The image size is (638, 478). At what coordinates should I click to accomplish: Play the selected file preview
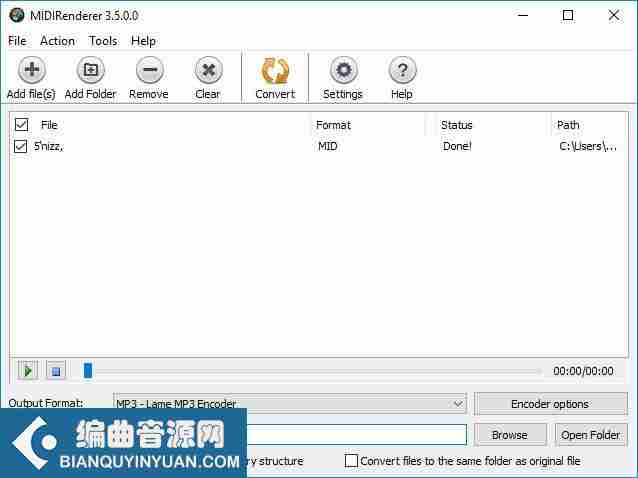click(x=28, y=371)
